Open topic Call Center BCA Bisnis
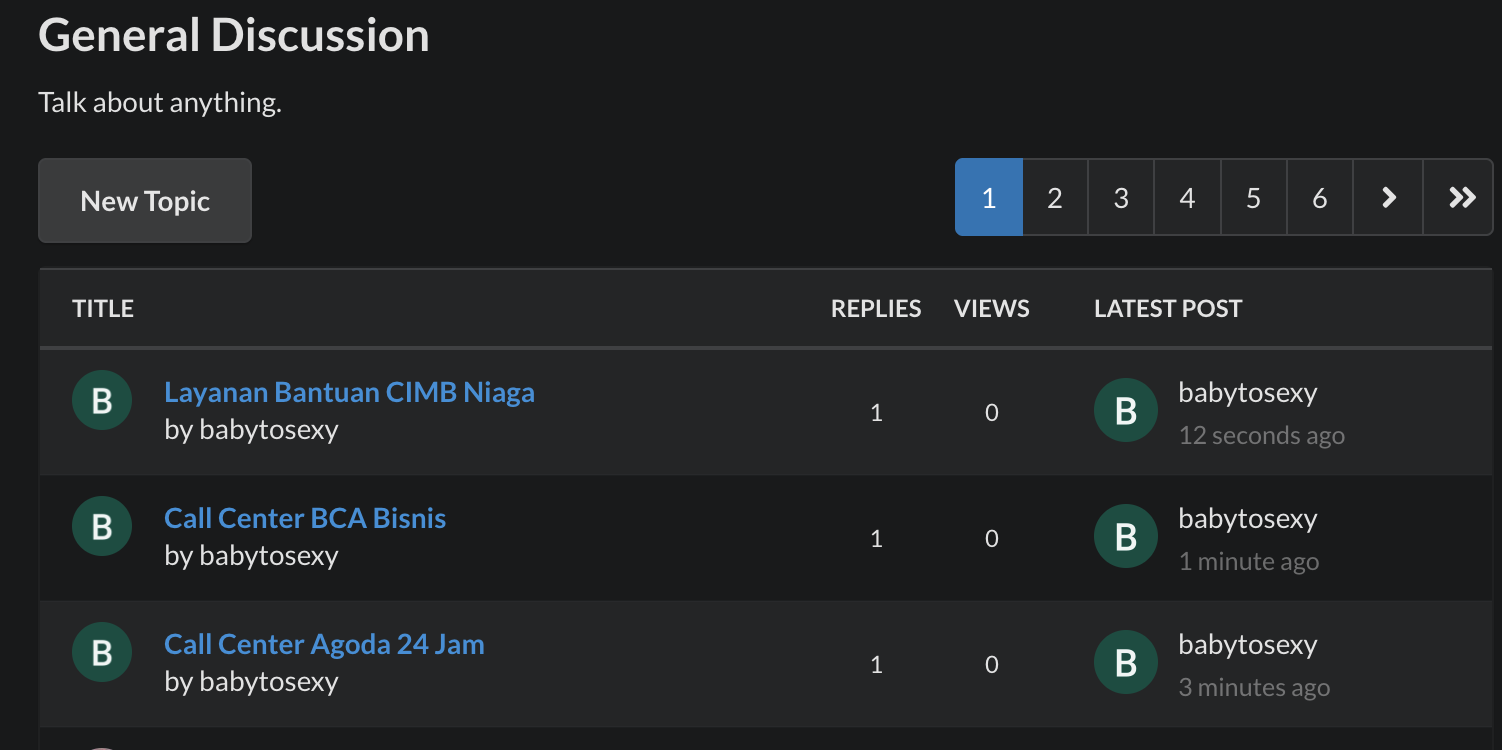 305,518
